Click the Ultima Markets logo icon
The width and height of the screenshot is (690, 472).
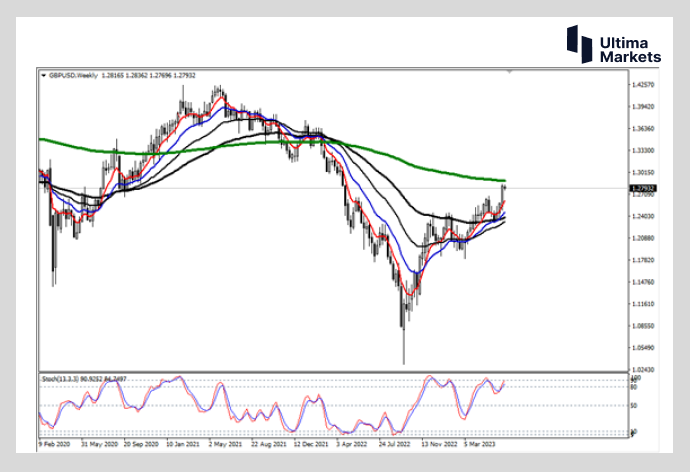click(x=573, y=40)
